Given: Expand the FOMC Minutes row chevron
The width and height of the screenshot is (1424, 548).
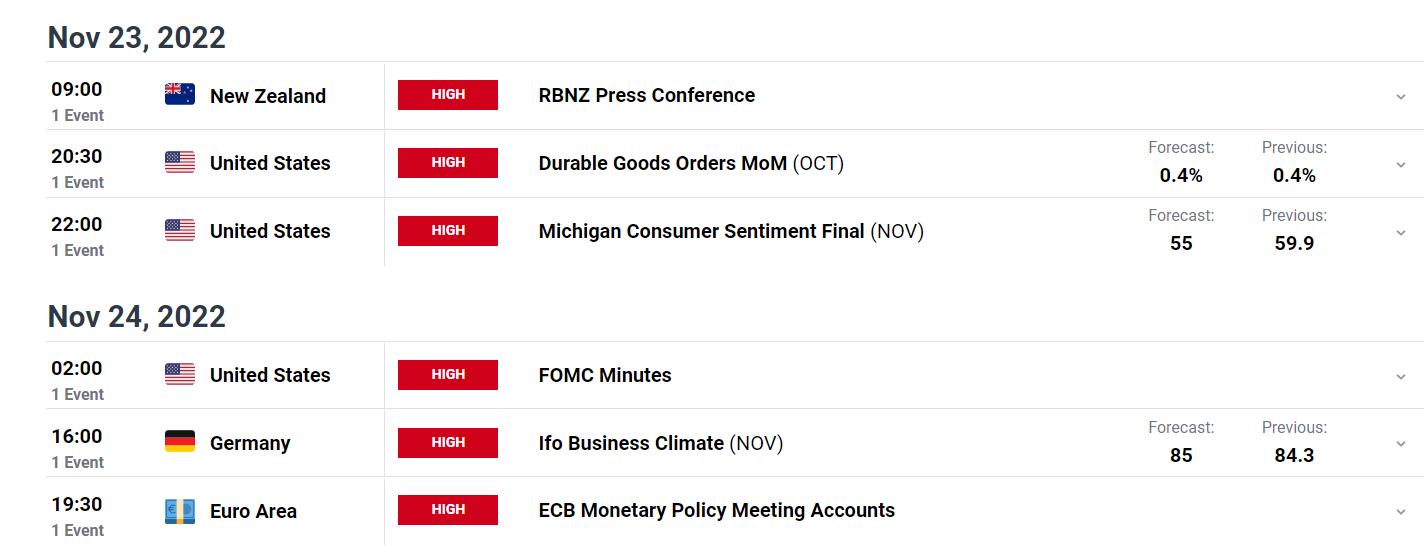Looking at the screenshot, I should pos(1400,376).
